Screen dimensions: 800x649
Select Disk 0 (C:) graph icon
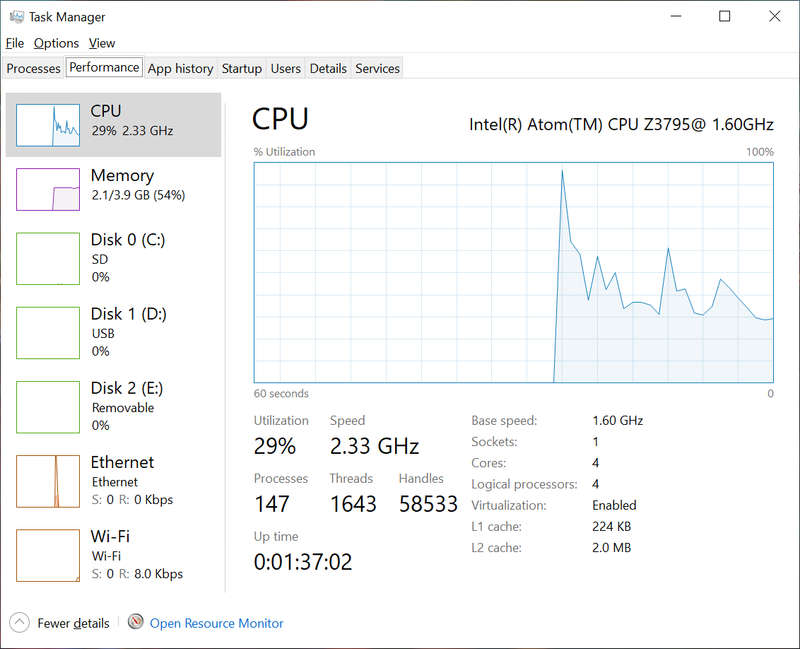48,258
